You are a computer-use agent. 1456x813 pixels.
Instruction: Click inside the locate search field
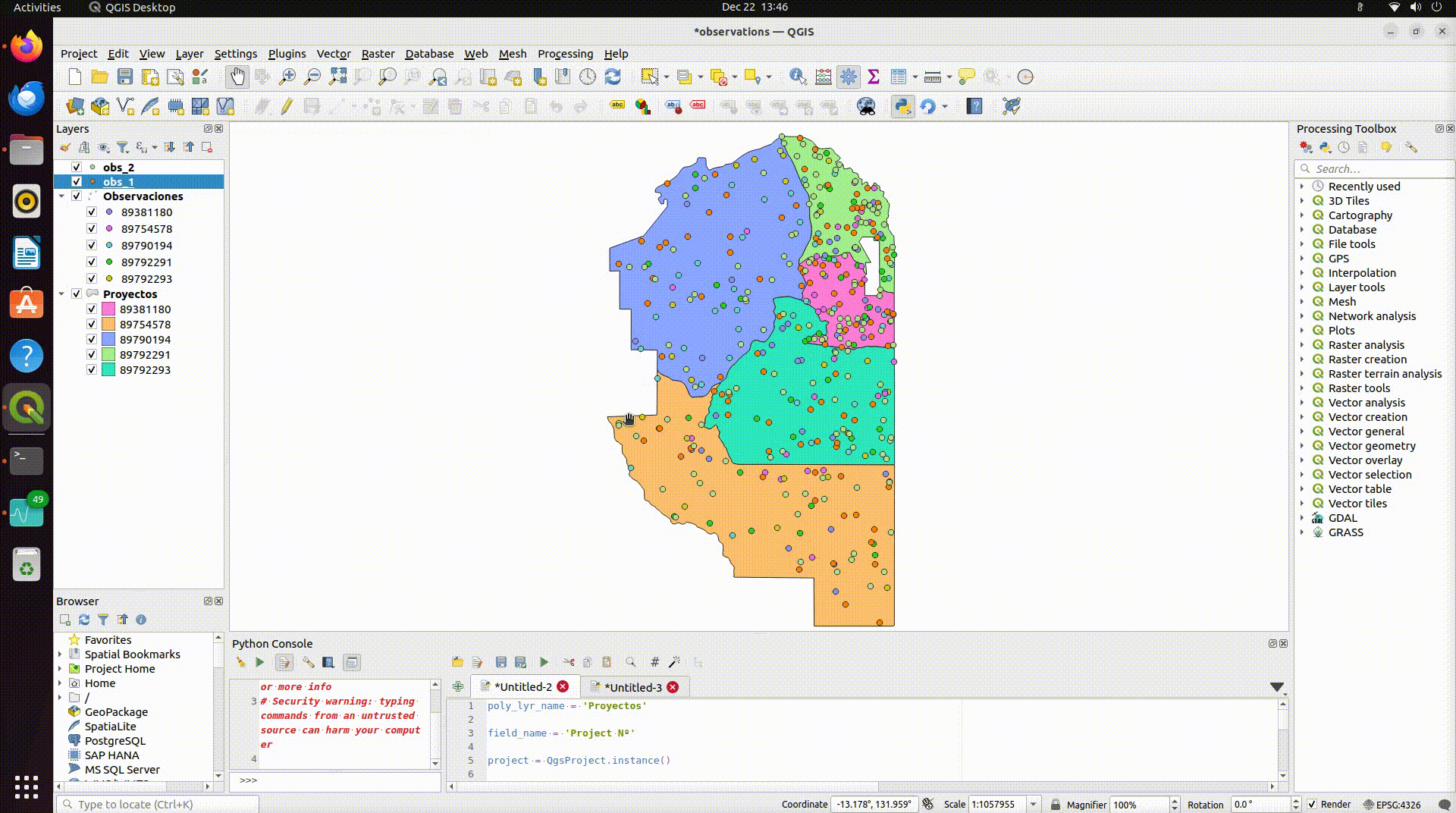pyautogui.click(x=152, y=805)
